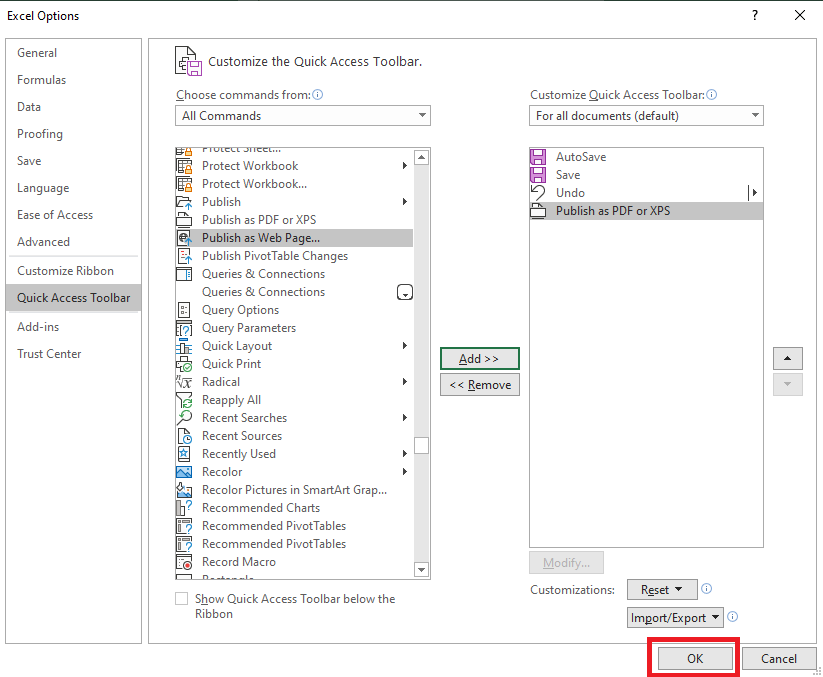823x677 pixels.
Task: Select the second Recommended PivotTables entry icon
Action: 184,544
